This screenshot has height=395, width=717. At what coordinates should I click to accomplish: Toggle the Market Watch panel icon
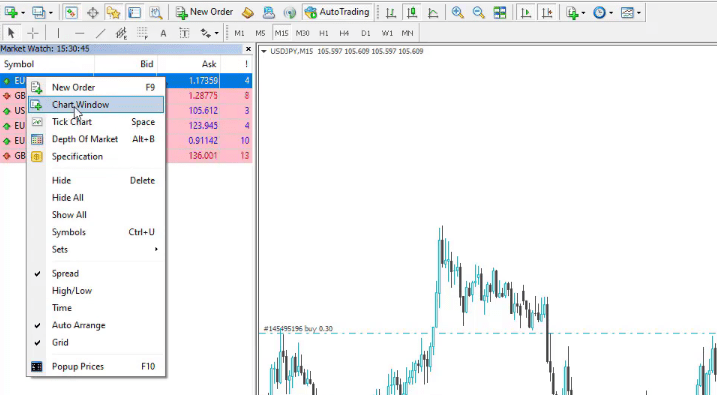(71, 12)
